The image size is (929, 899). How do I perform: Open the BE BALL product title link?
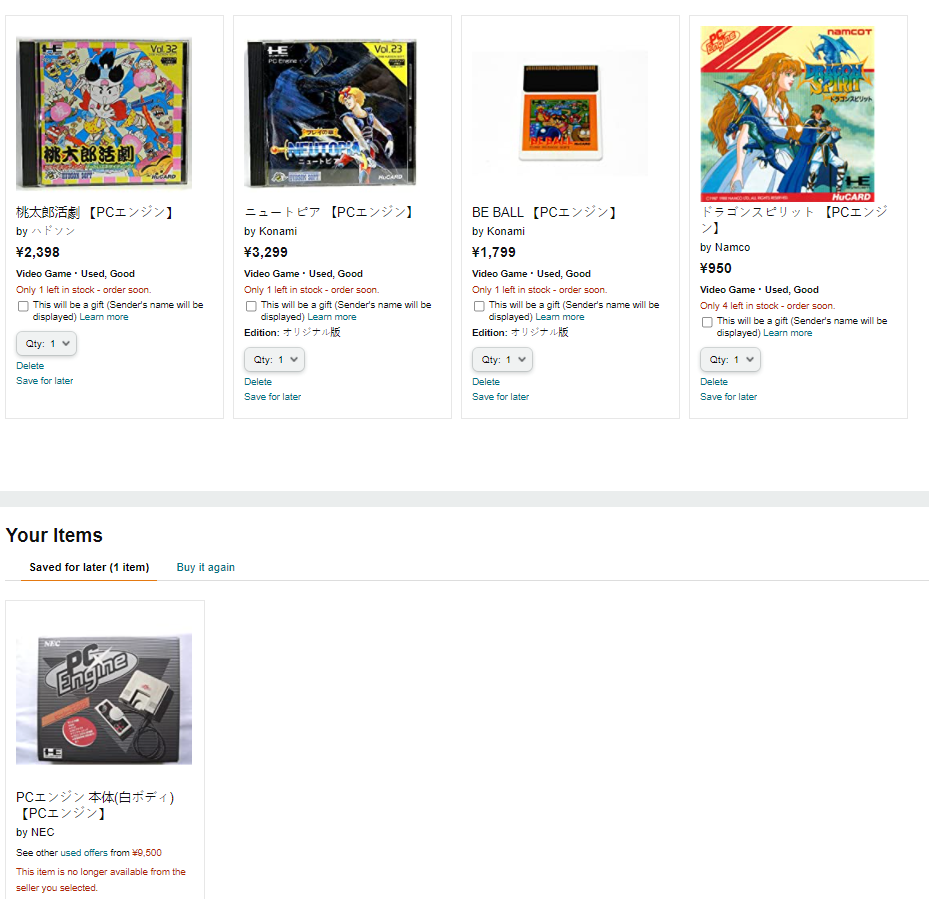(544, 212)
